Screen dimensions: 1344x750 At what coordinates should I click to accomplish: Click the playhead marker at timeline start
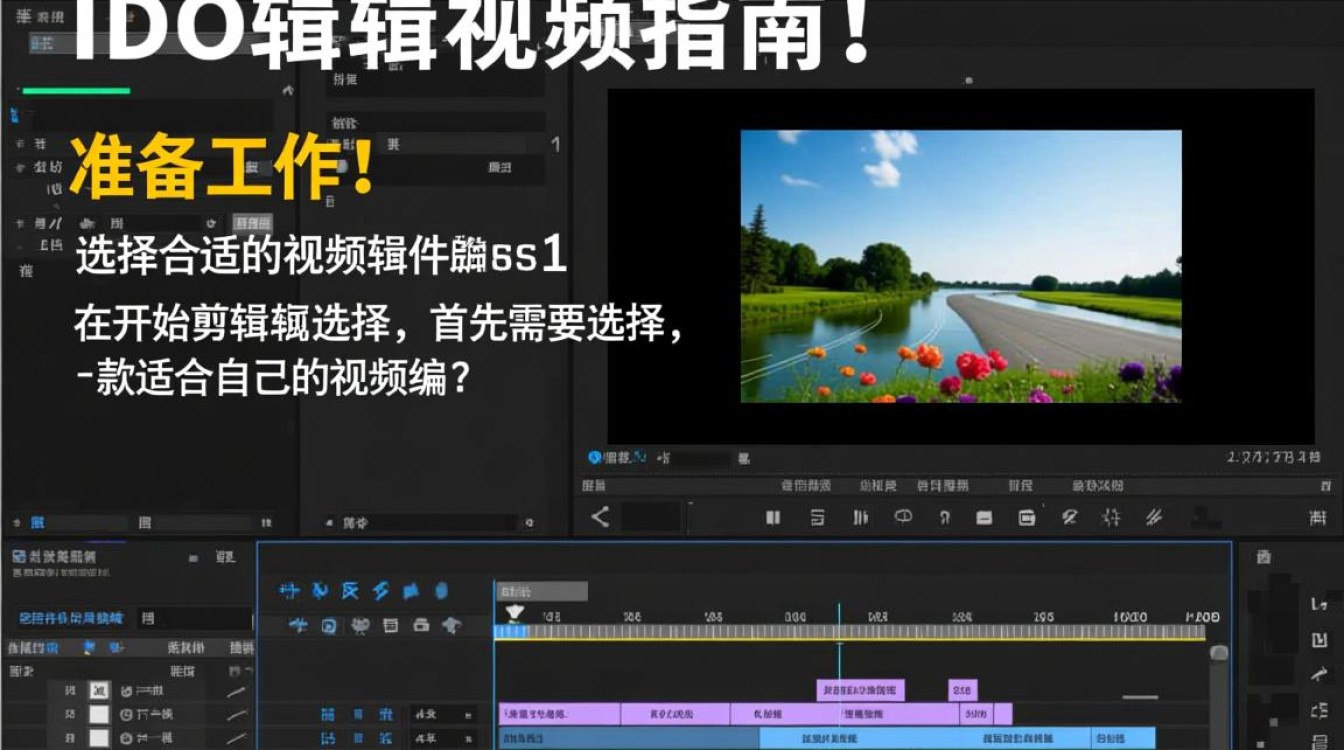[515, 614]
